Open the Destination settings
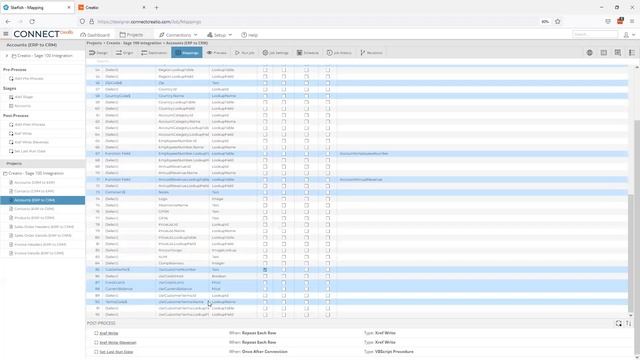Image resolution: width=640 pixels, height=360 pixels. (x=154, y=53)
